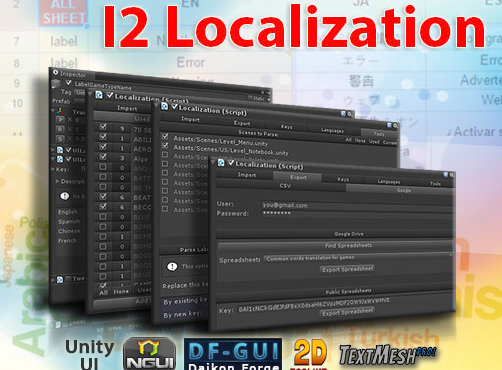This screenshot has height=370, width=502.
Task: Click script icon of the key-list Localization panel
Action: (99, 95)
